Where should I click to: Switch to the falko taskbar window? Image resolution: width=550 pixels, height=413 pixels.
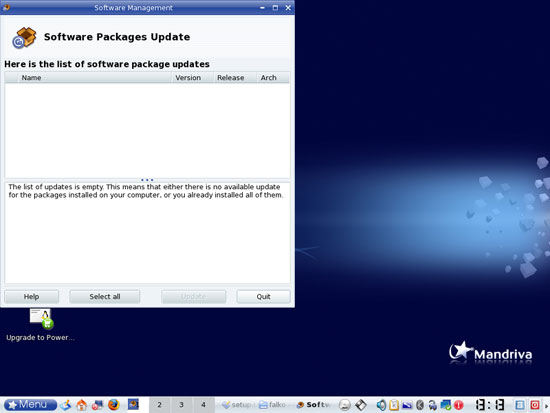point(273,405)
